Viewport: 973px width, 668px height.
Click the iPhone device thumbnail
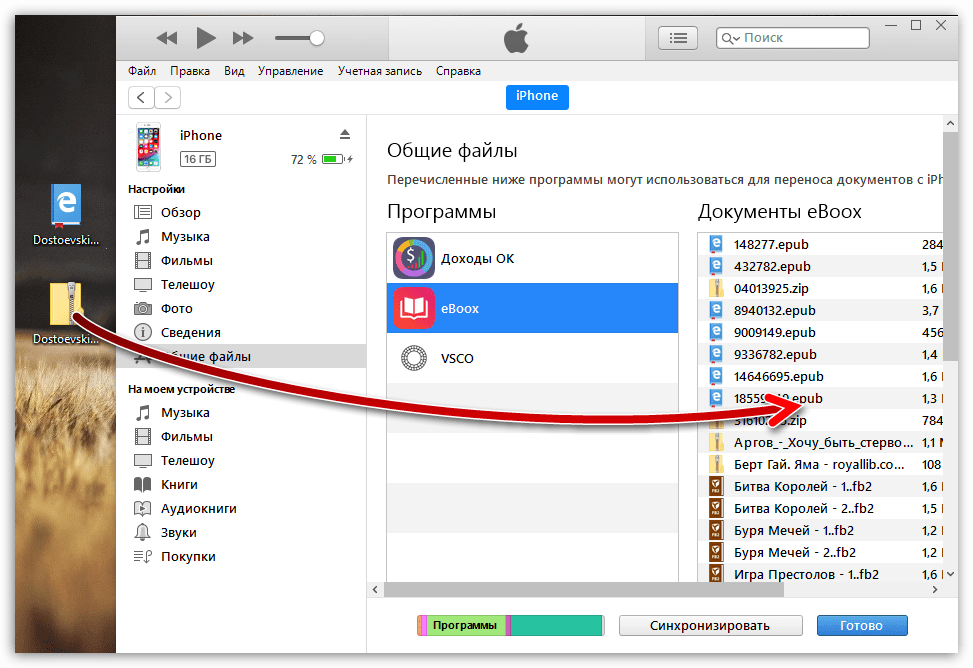pos(148,147)
